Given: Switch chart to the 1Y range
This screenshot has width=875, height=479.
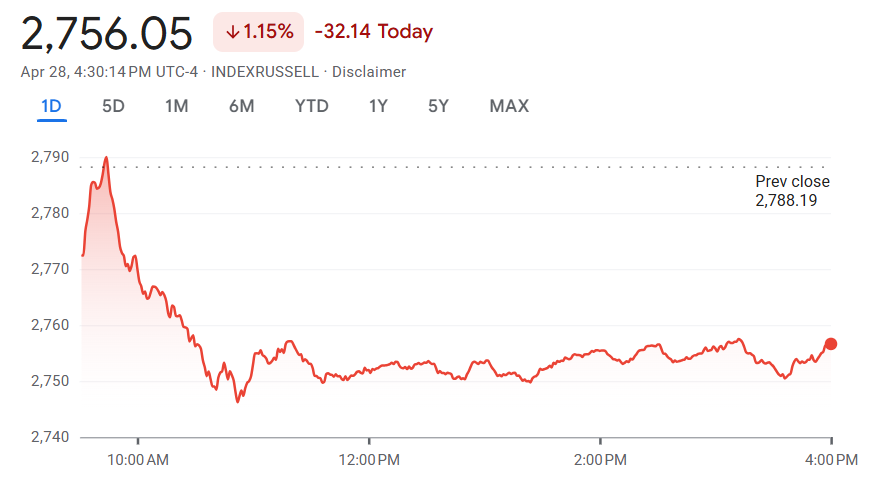Looking at the screenshot, I should tap(377, 106).
